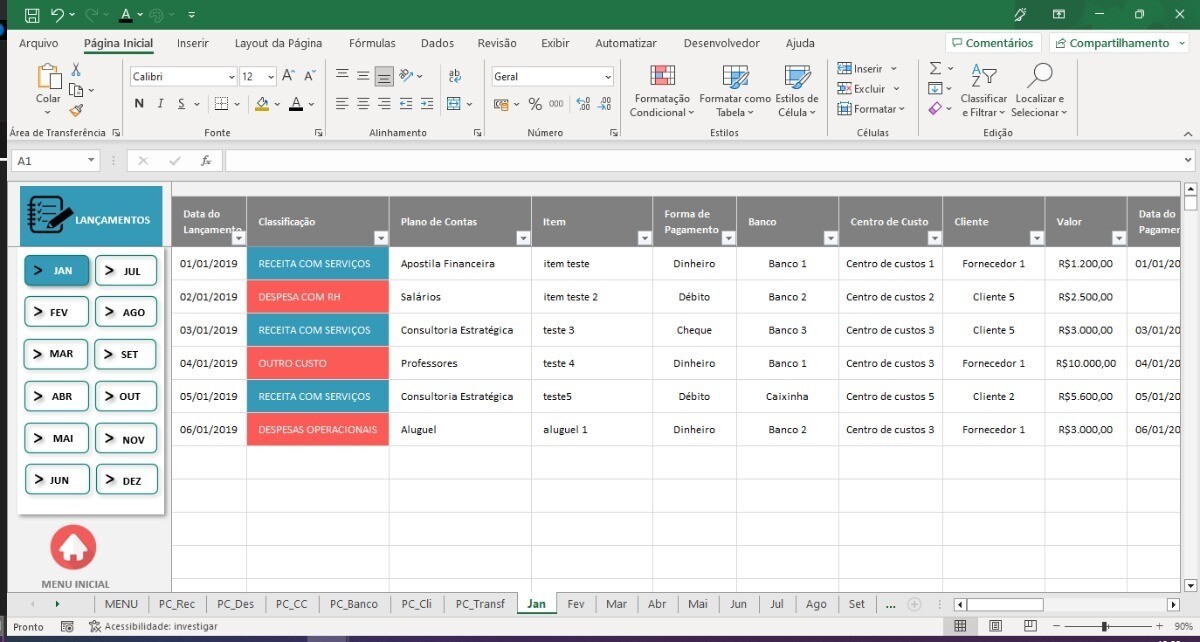The height and width of the screenshot is (642, 1200).
Task: Click the insert function fx icon
Action: click(205, 161)
